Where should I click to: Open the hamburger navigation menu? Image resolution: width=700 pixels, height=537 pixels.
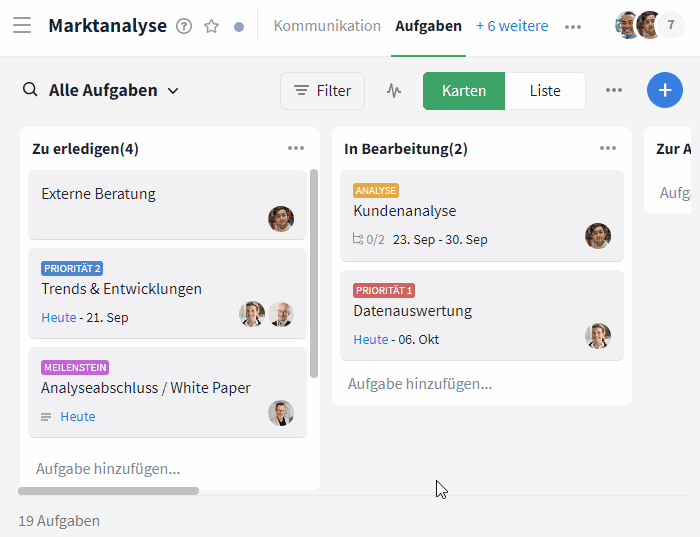point(22,25)
